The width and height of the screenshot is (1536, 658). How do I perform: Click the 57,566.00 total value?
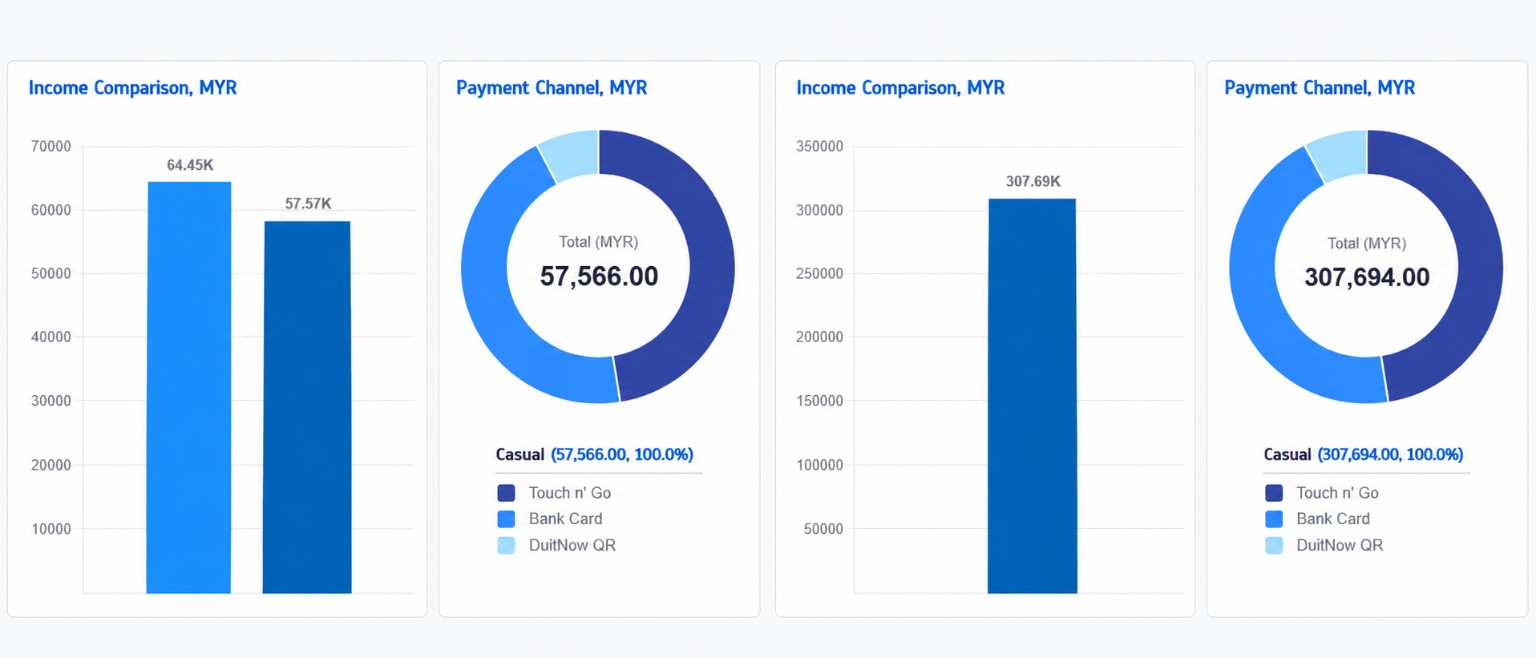click(x=599, y=277)
